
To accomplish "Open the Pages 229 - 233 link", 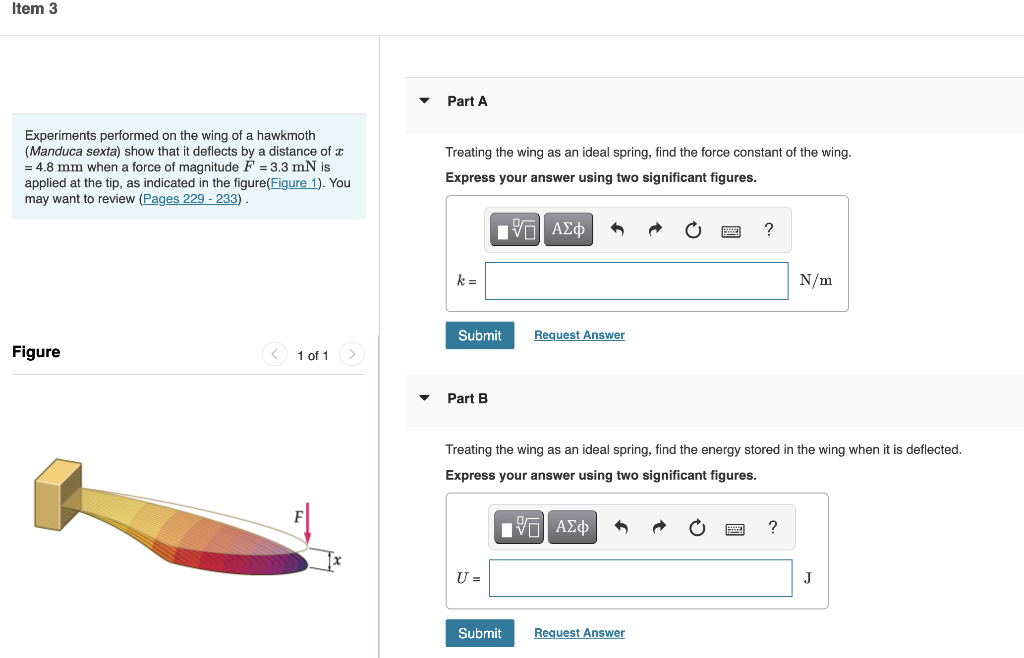I will (x=189, y=198).
